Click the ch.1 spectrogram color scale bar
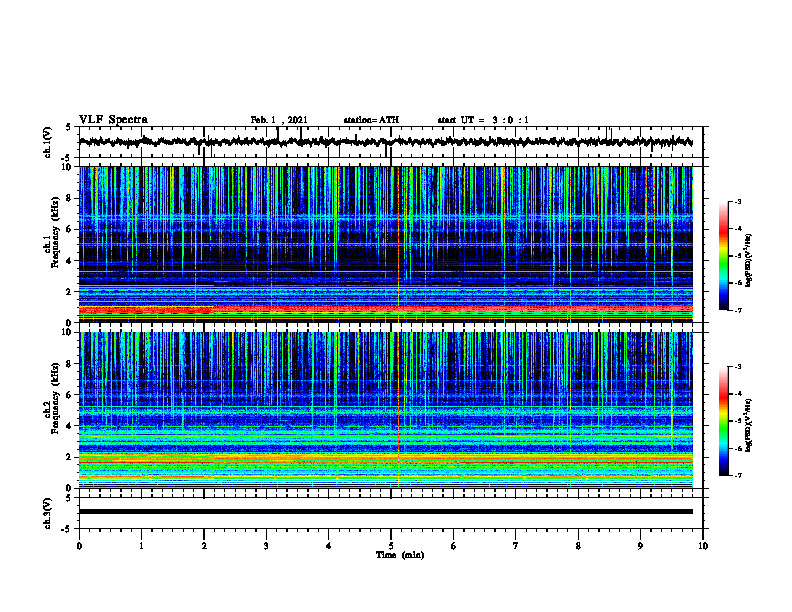 click(724, 256)
